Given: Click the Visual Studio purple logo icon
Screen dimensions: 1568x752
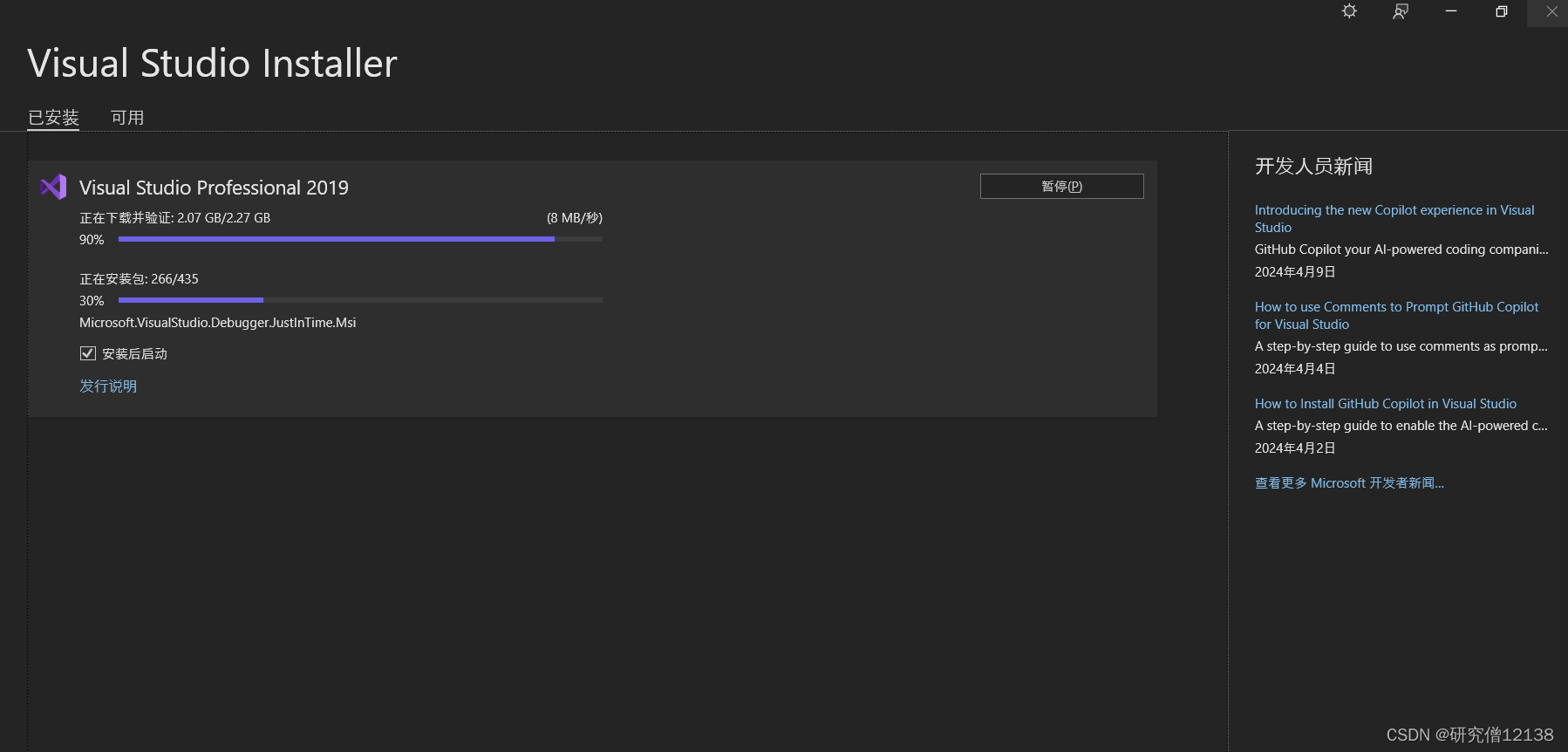Looking at the screenshot, I should coord(53,187).
